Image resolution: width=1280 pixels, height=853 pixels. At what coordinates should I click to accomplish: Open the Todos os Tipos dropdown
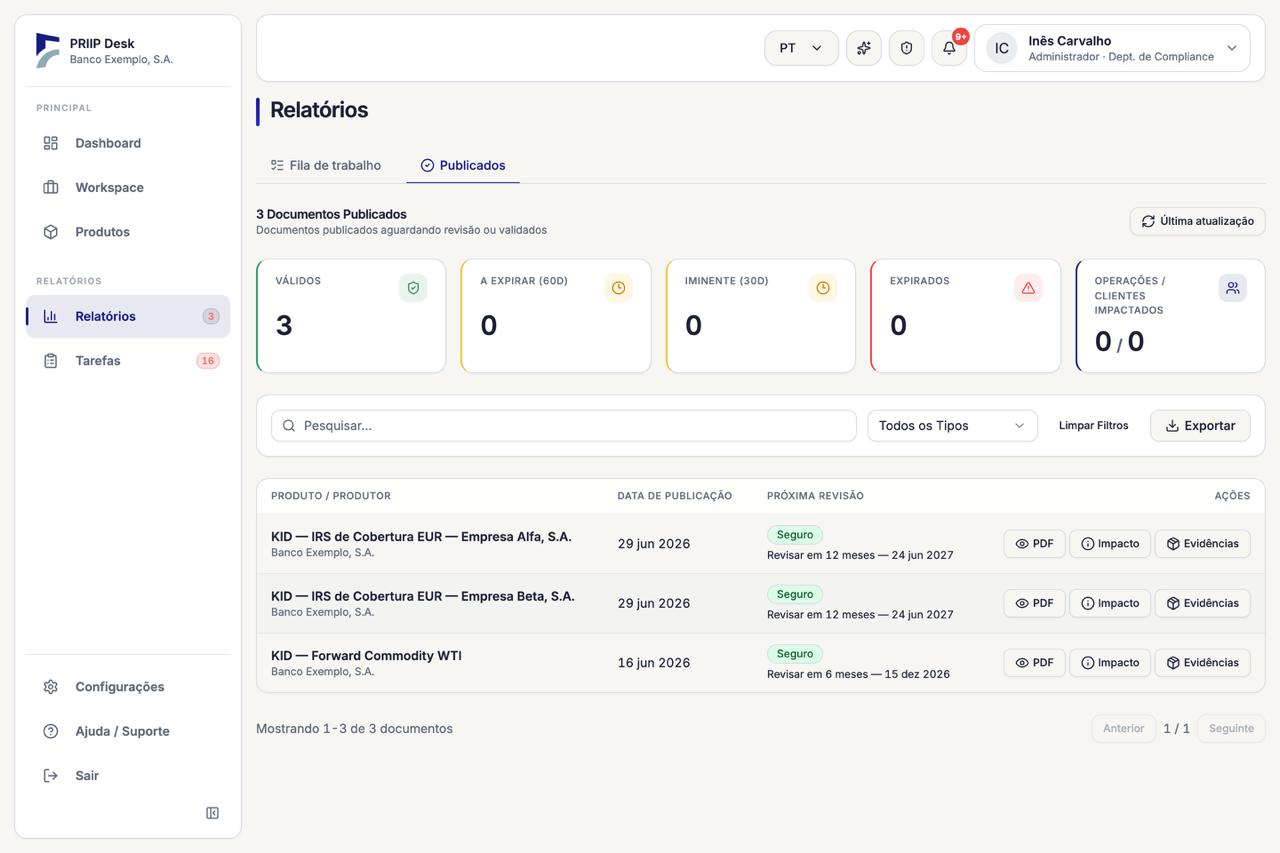click(x=952, y=425)
